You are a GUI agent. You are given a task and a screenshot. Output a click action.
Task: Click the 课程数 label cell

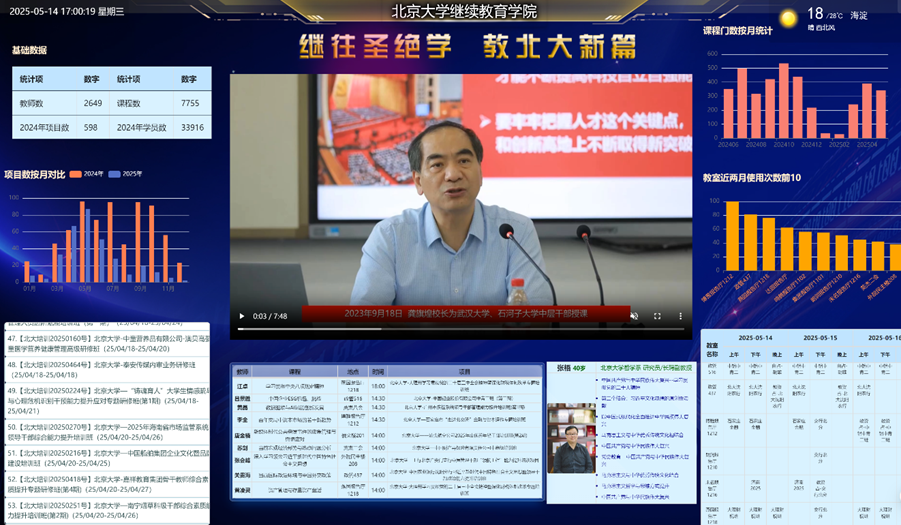coord(129,103)
